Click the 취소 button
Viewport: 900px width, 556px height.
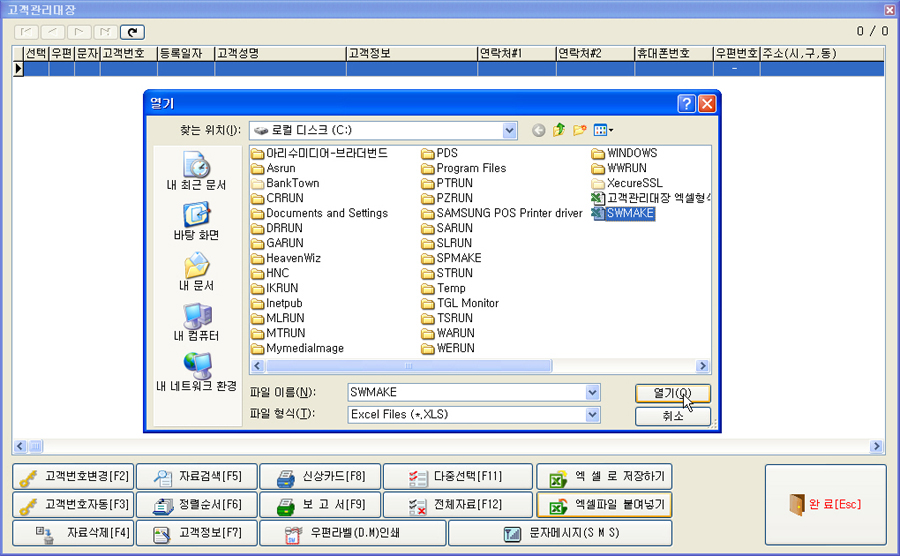click(x=673, y=416)
